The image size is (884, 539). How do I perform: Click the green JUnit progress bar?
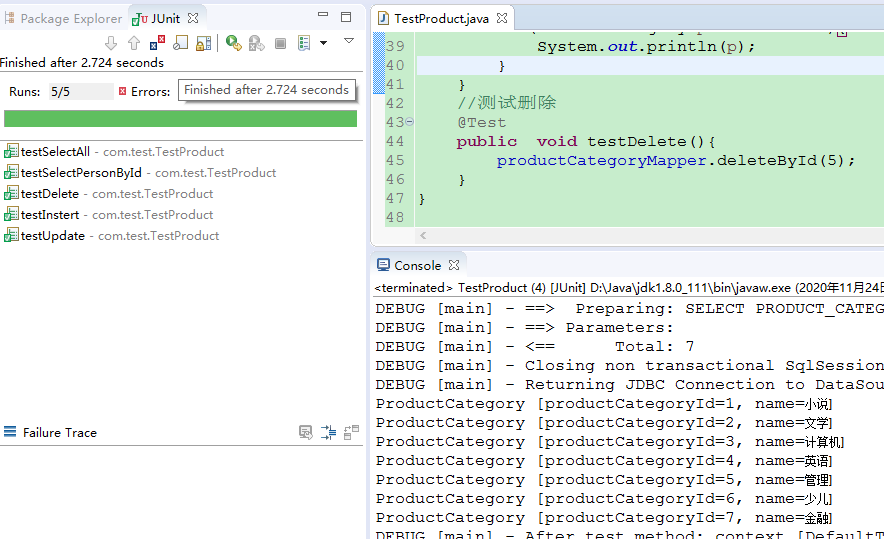[180, 118]
